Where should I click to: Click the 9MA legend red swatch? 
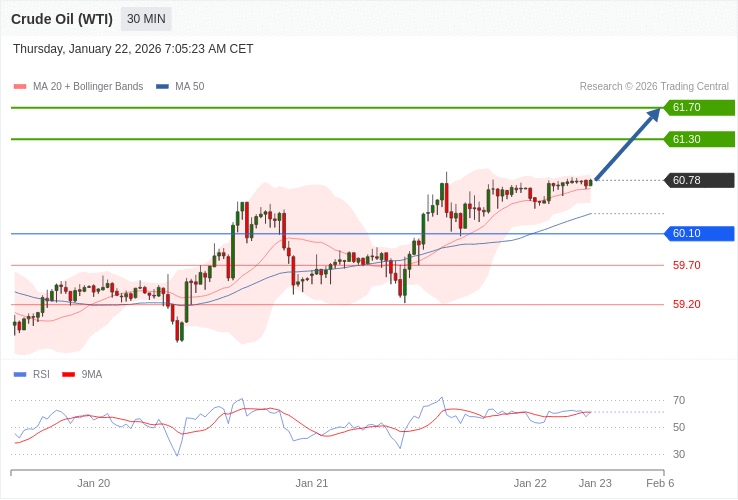click(x=69, y=375)
